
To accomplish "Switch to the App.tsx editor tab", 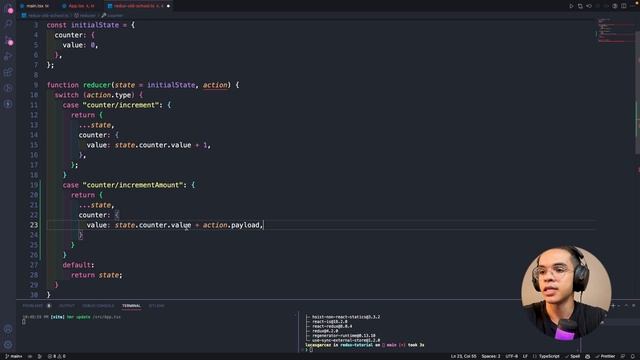I will click(x=78, y=6).
